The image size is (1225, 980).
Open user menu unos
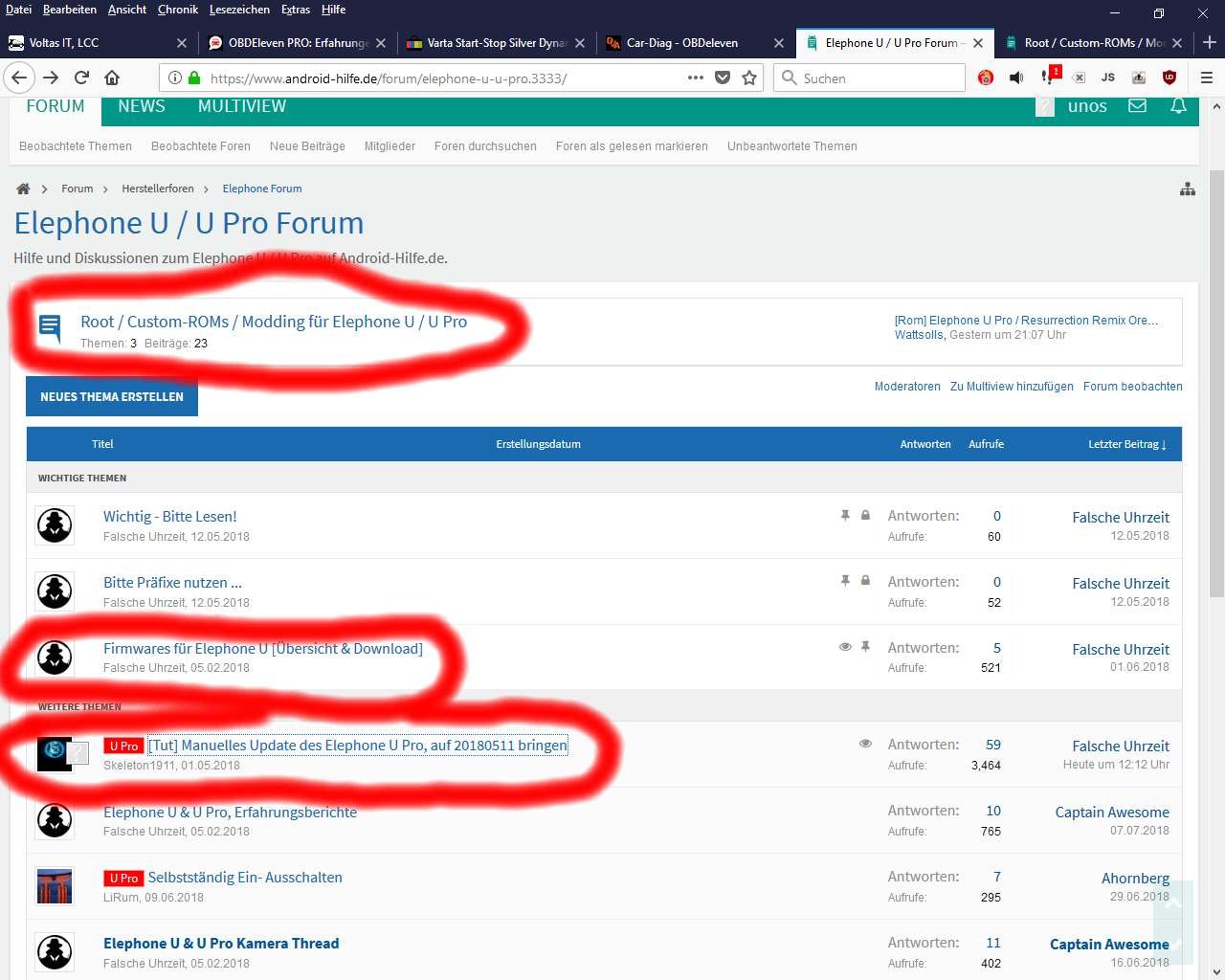point(1087,106)
